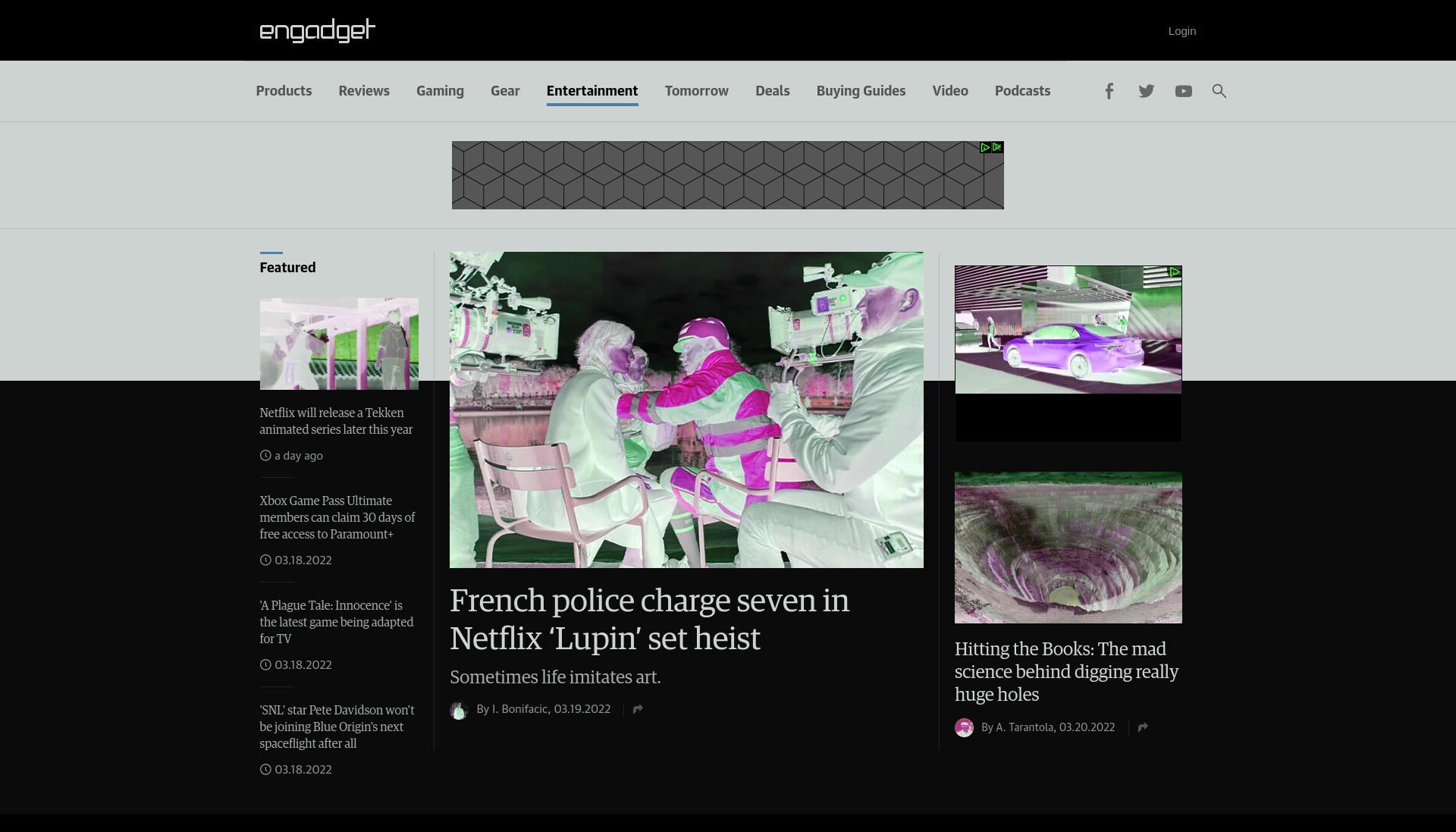Click the car ad's AdChoices icon
1456x832 pixels.
tap(1175, 272)
